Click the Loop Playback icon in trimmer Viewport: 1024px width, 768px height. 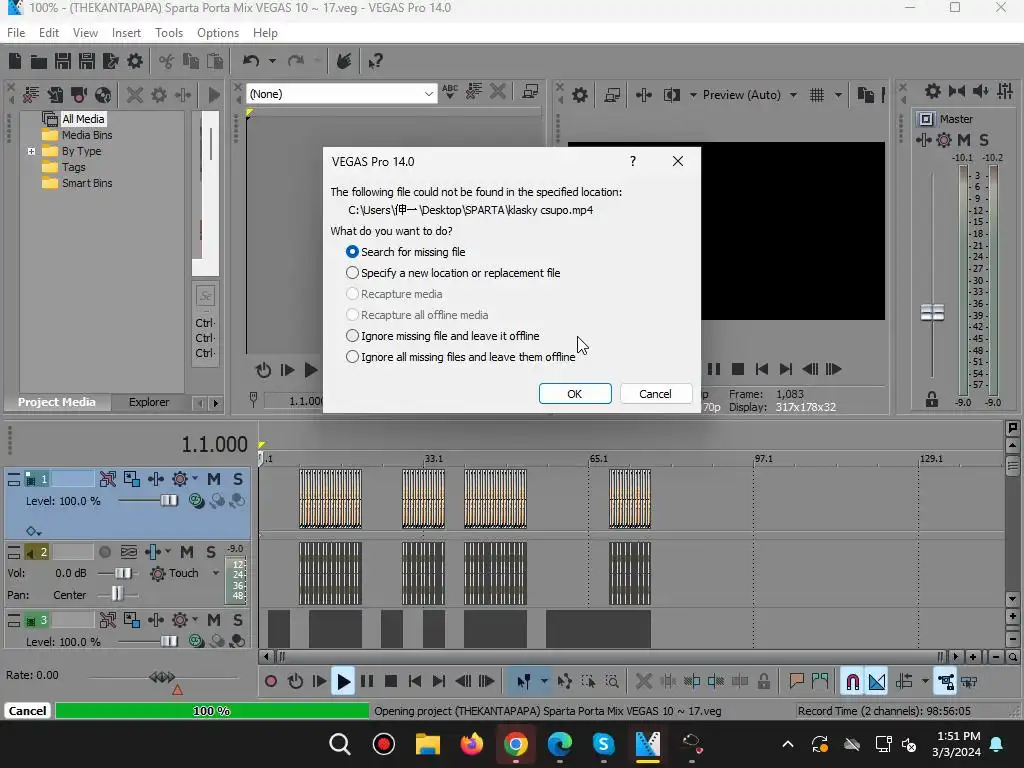pos(263,370)
